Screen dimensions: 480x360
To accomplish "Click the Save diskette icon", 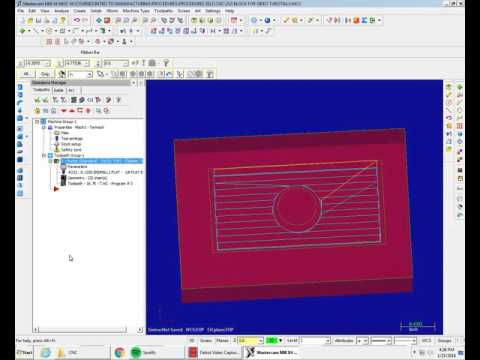I will pos(38,20).
